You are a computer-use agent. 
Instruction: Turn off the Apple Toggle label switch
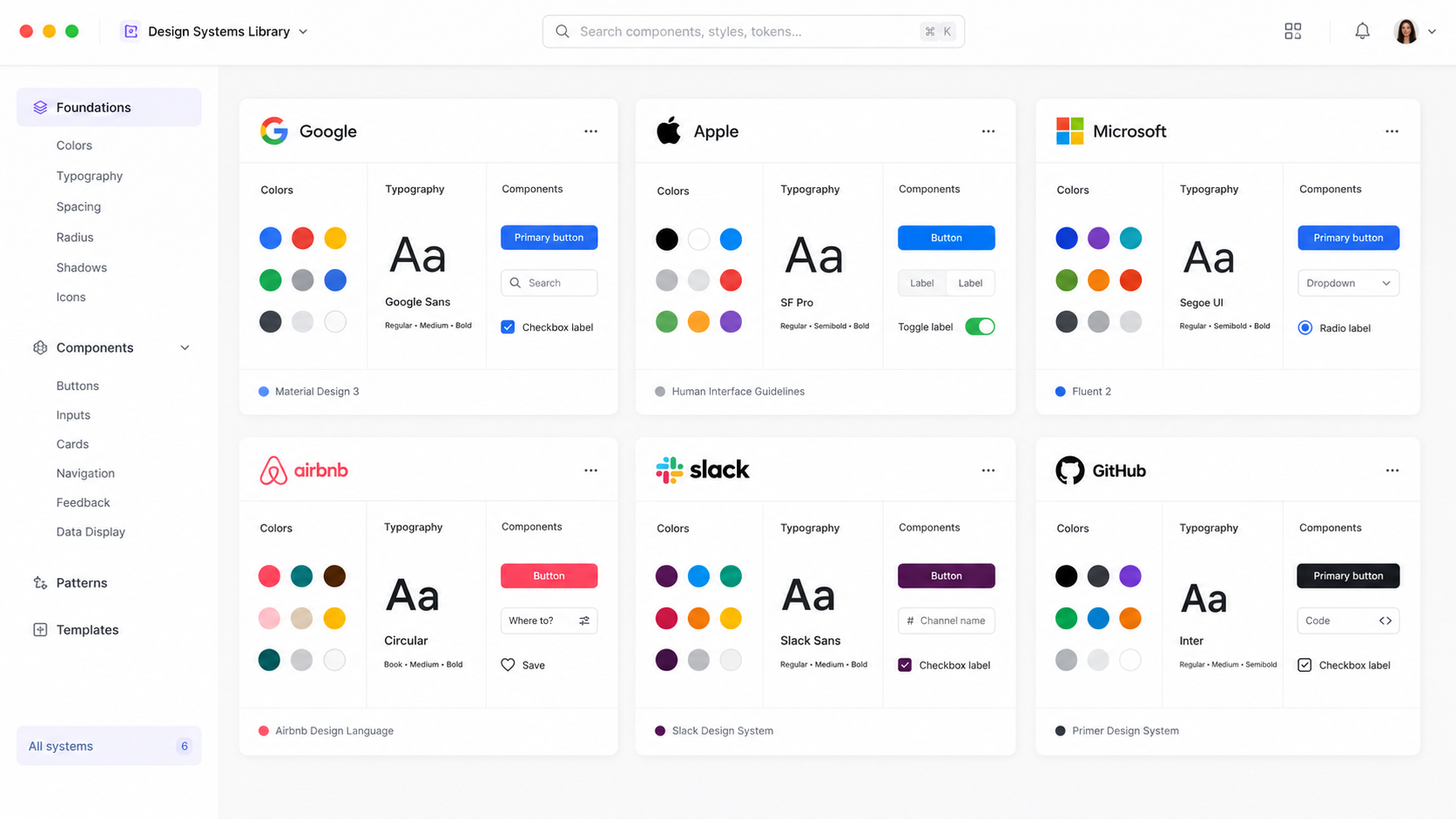point(980,326)
